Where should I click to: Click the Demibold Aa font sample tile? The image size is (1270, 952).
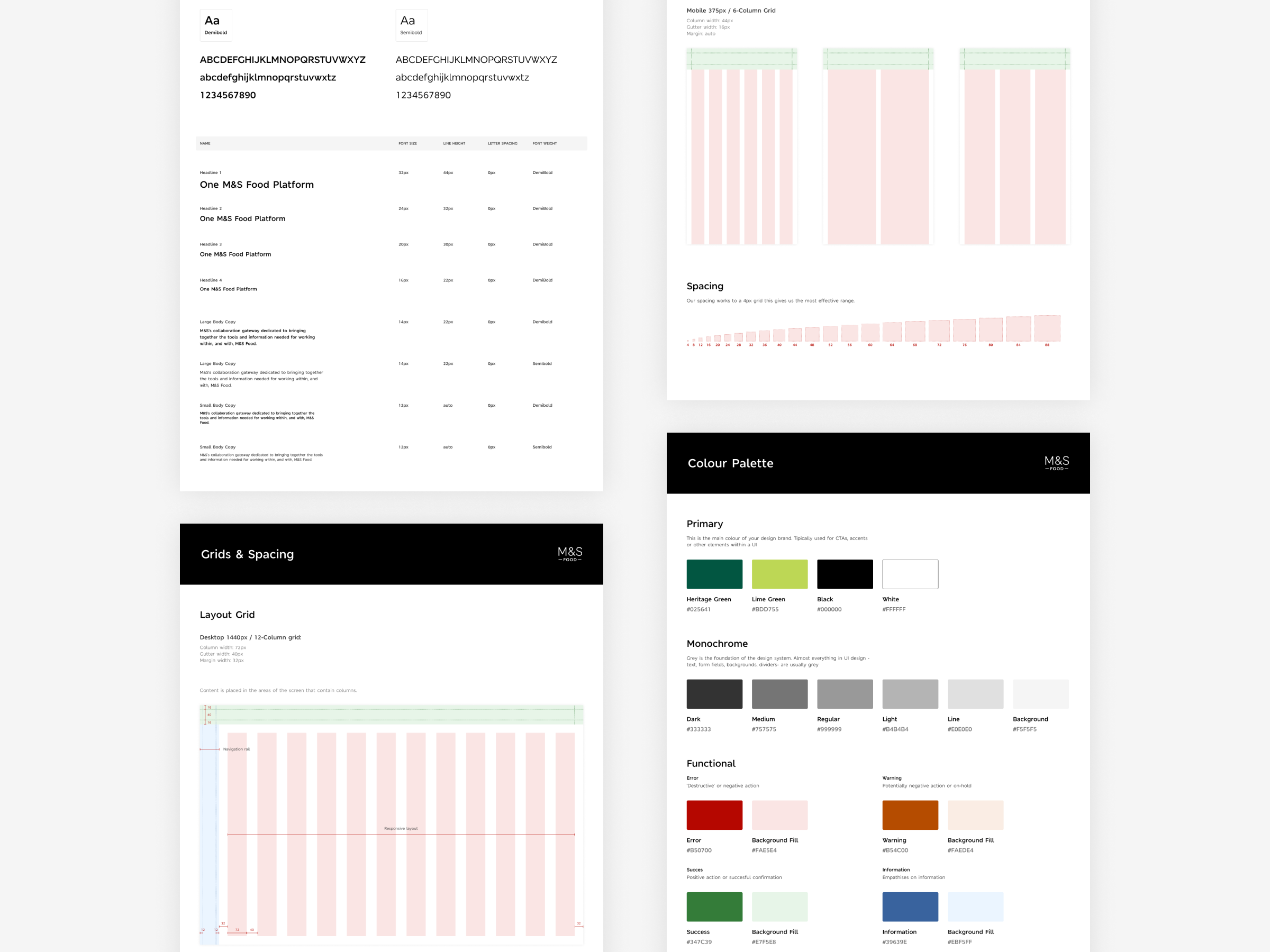point(216,25)
